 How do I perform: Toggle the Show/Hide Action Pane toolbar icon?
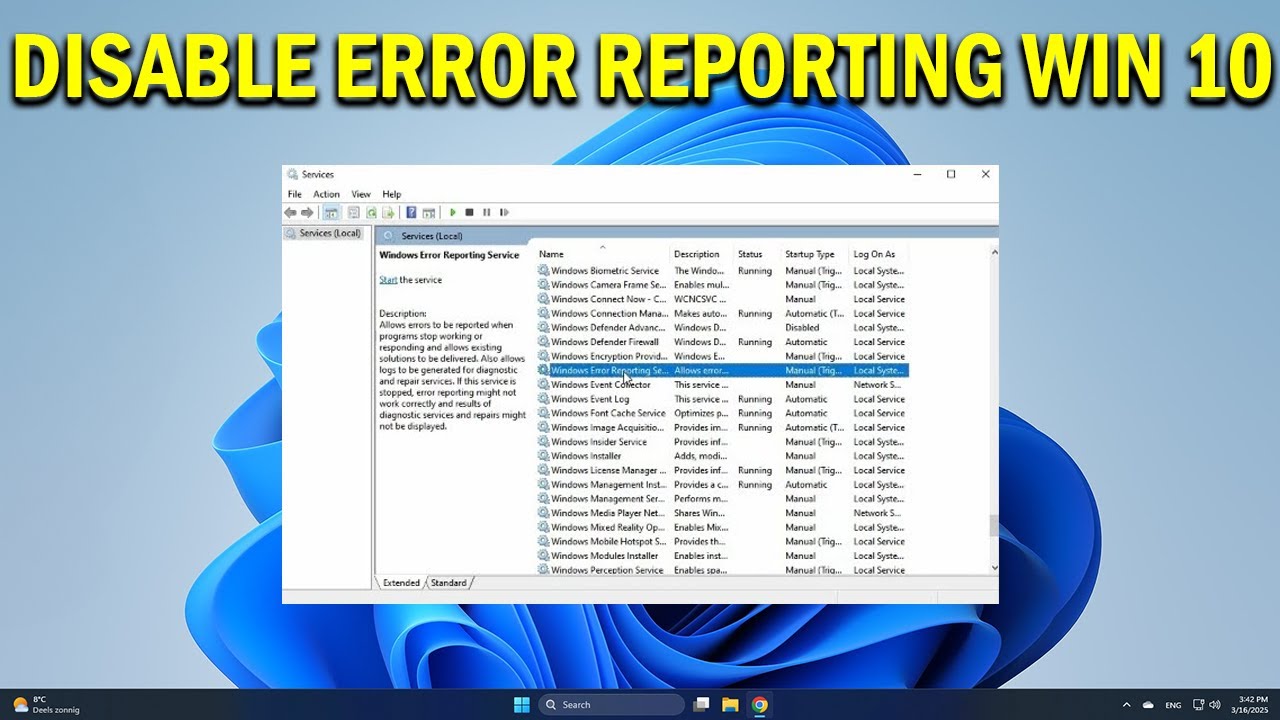[x=429, y=212]
